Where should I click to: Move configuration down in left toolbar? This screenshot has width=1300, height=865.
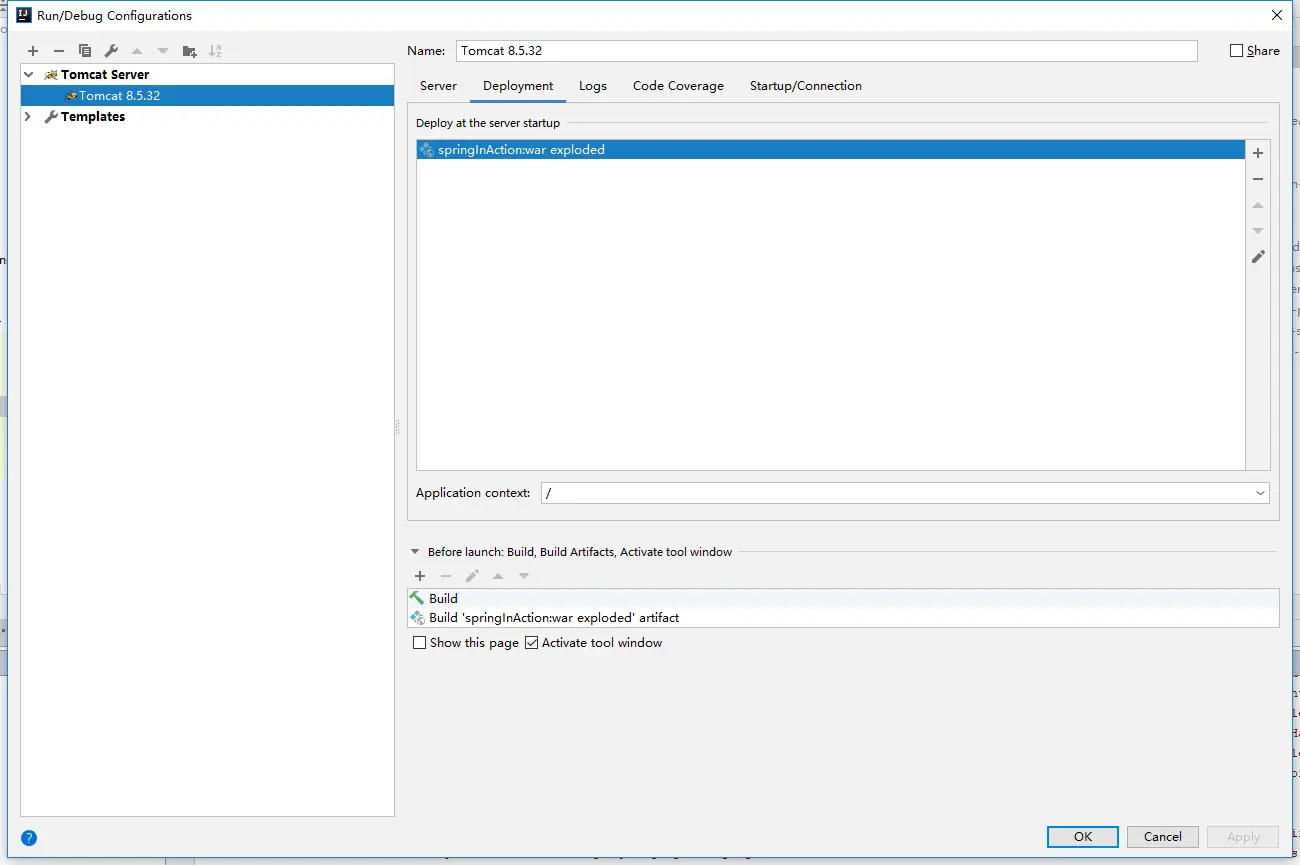point(163,51)
